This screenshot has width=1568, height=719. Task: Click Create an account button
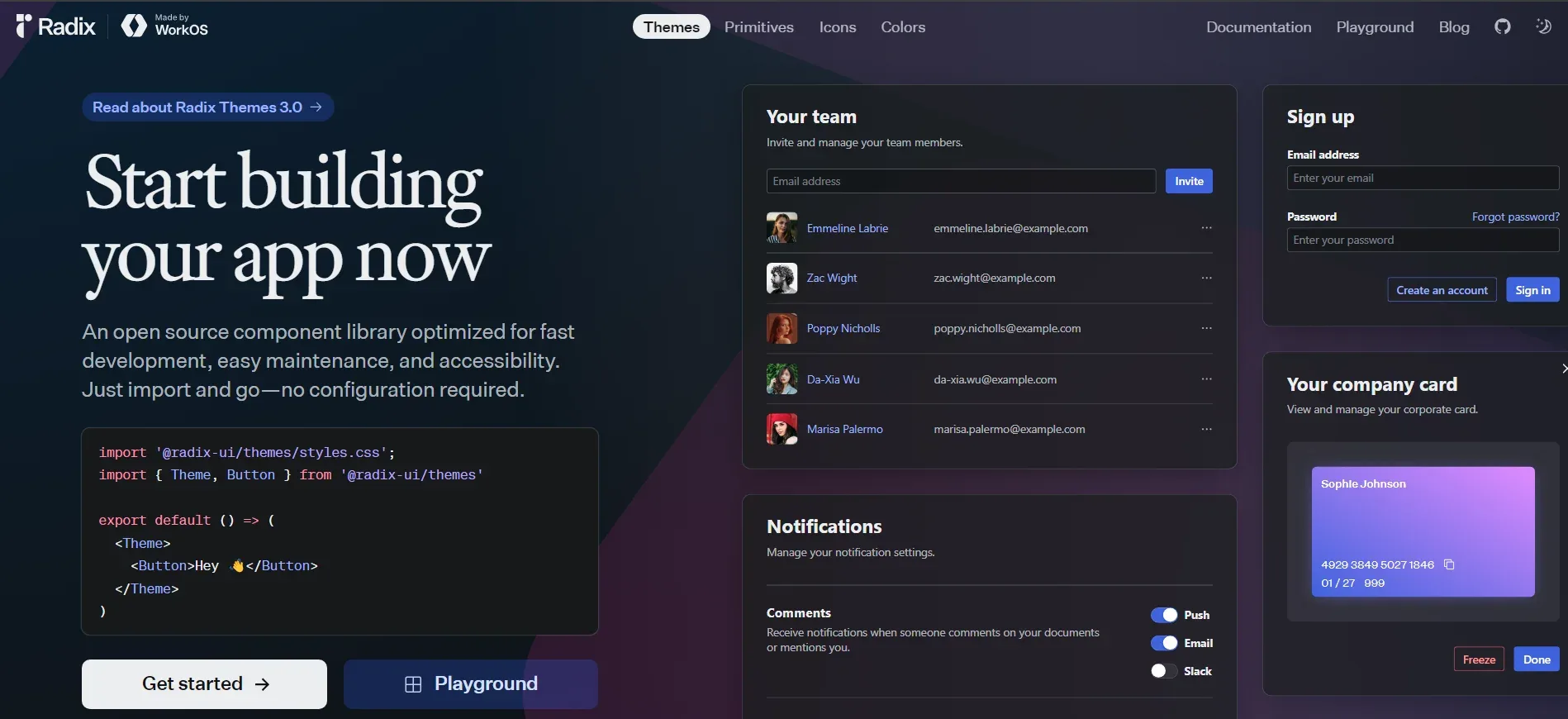[x=1442, y=290]
